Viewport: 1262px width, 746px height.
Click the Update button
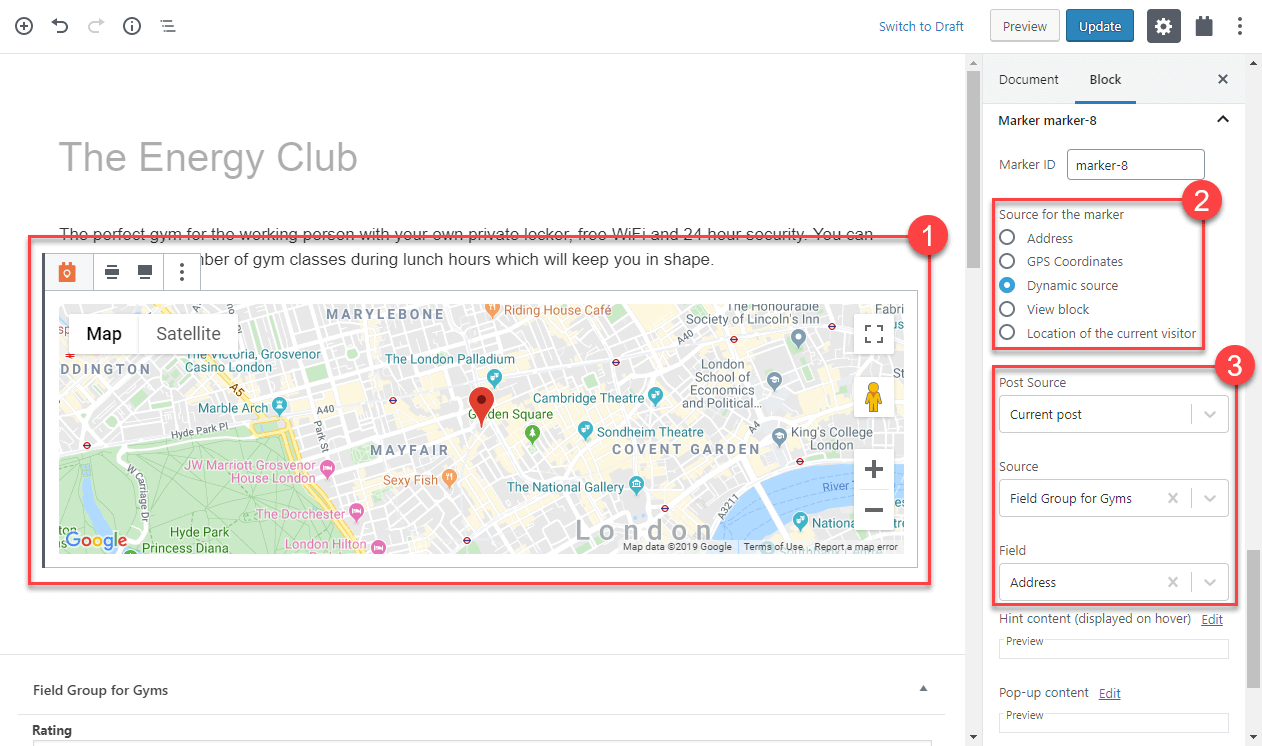tap(1100, 26)
